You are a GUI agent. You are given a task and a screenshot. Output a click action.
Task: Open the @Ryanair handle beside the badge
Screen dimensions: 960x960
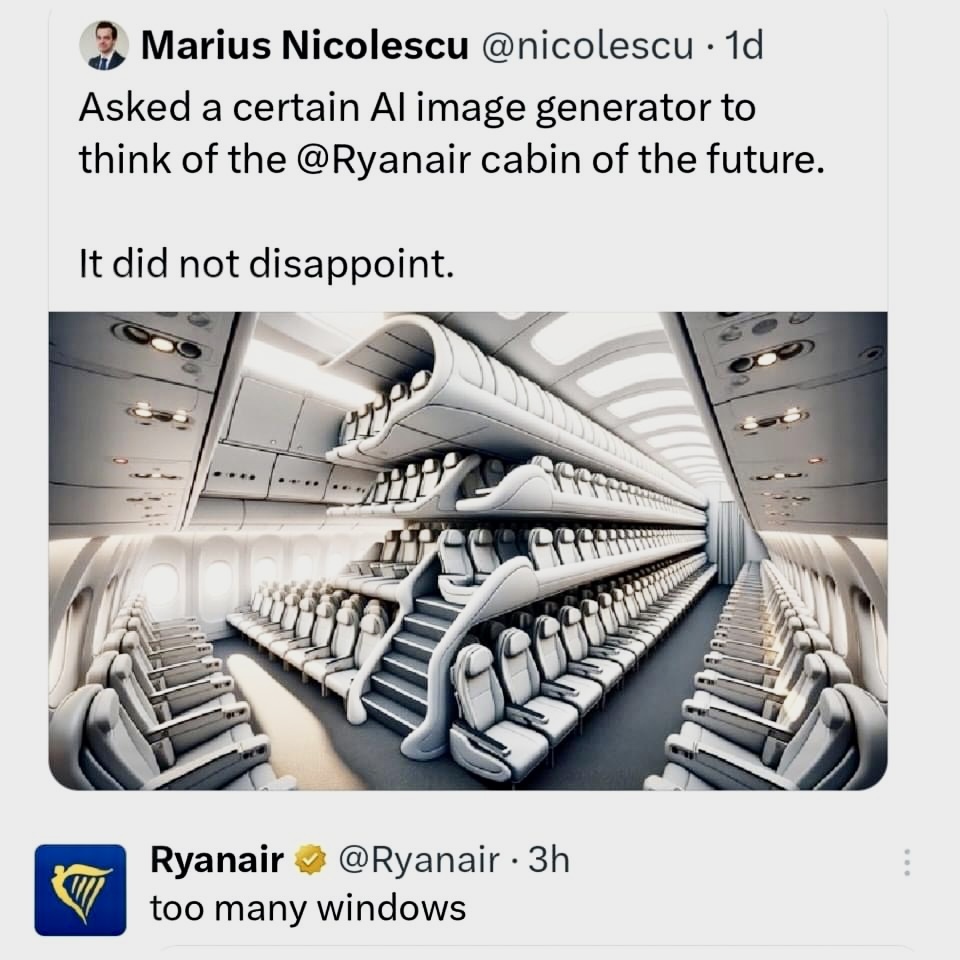coord(420,859)
